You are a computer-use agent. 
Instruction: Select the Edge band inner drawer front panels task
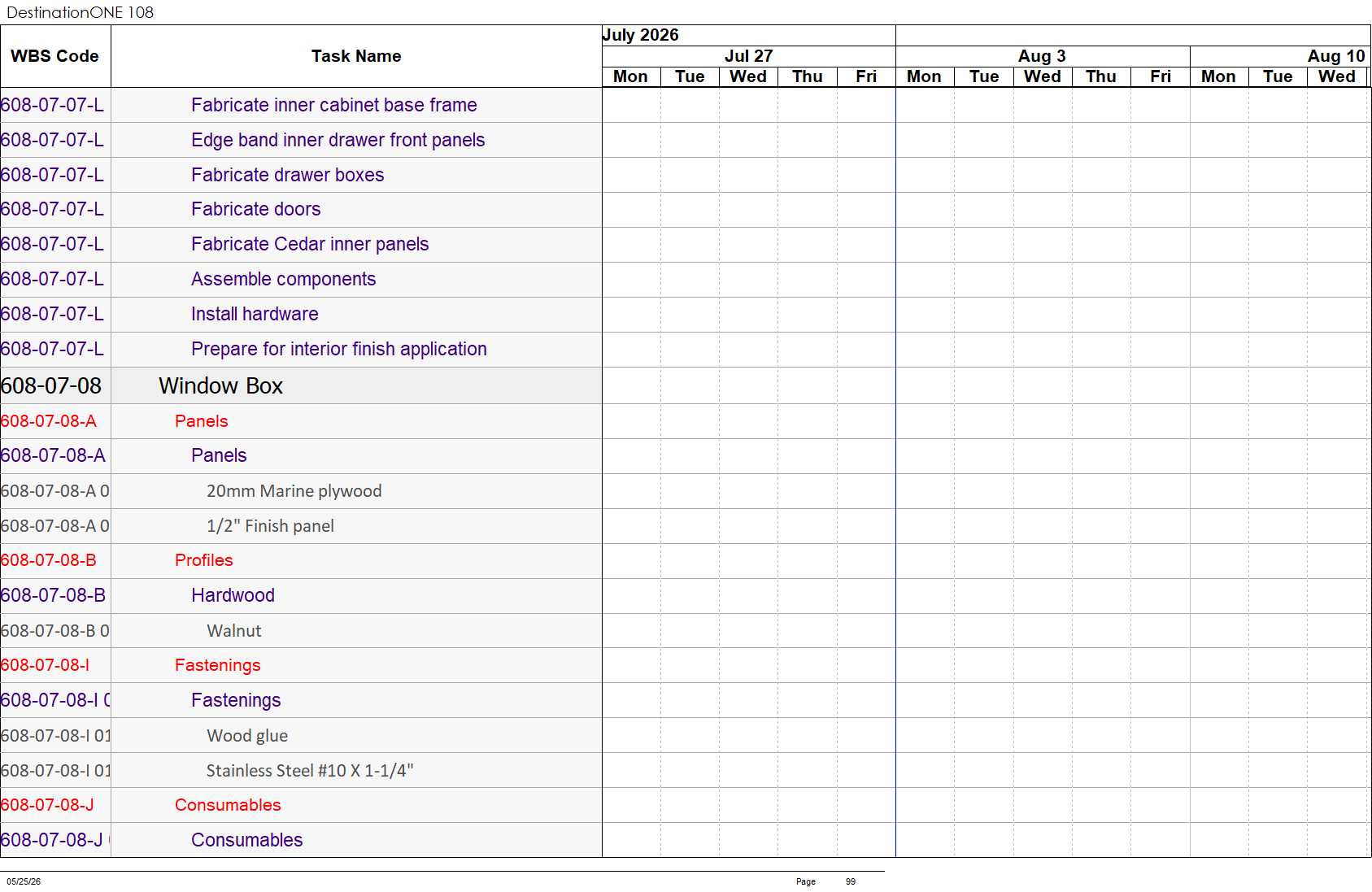tap(338, 140)
